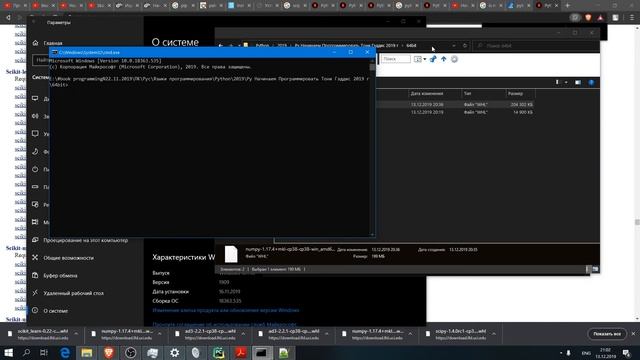The width and height of the screenshot is (640, 360).
Task: Click the link icon in preview toolbar
Action: click(x=433, y=59)
